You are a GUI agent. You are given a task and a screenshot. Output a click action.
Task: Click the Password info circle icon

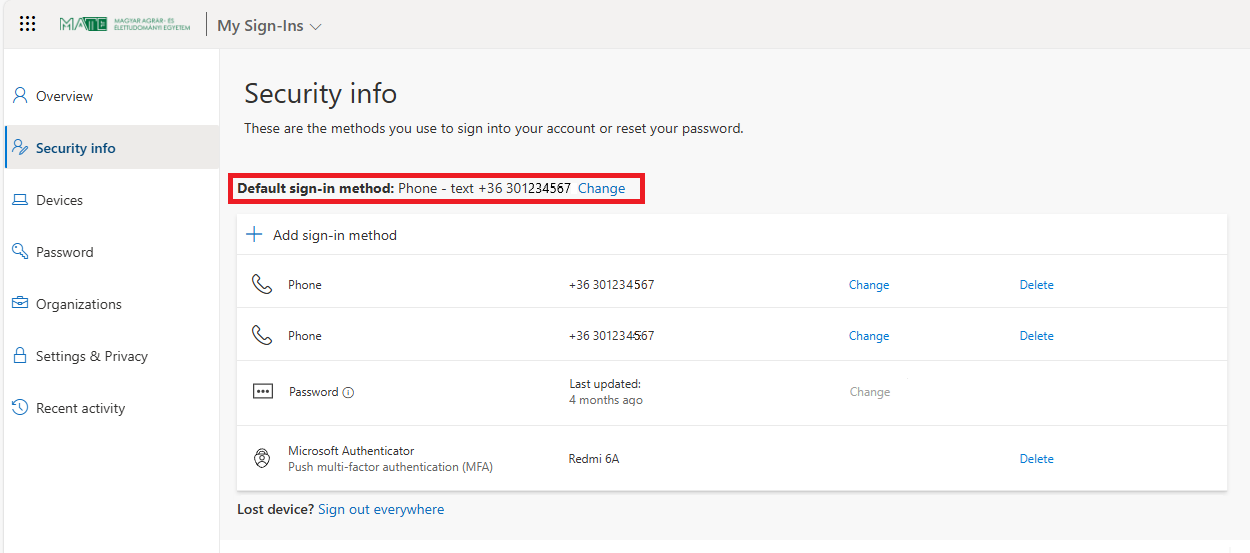348,393
